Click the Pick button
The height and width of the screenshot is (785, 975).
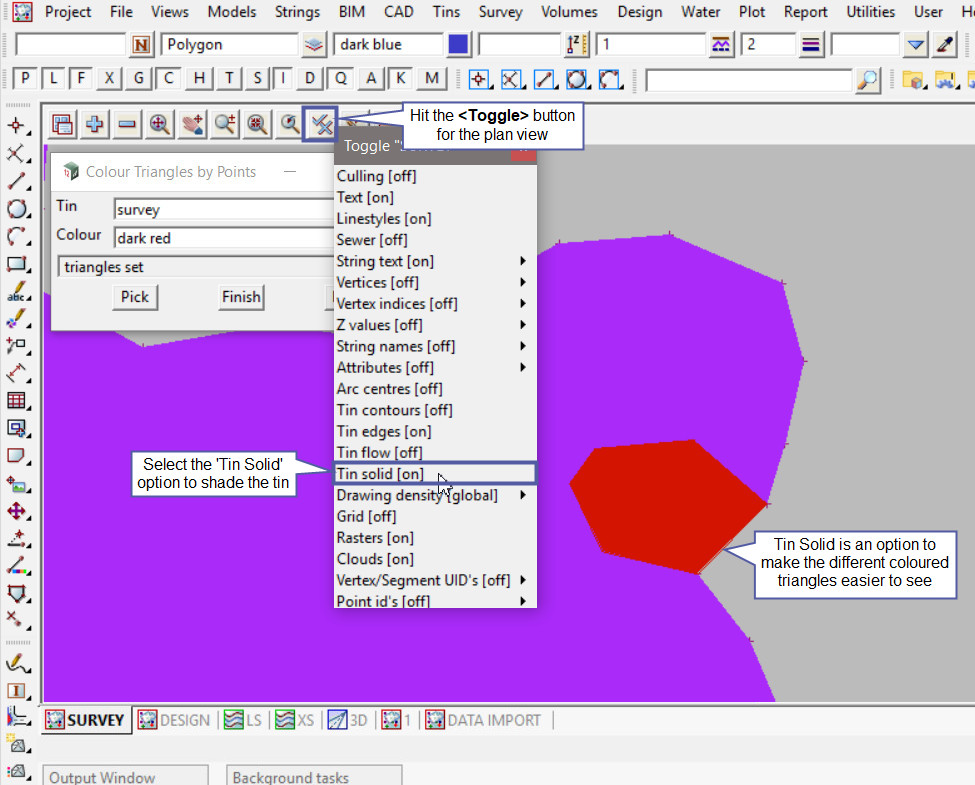pyautogui.click(x=135, y=297)
